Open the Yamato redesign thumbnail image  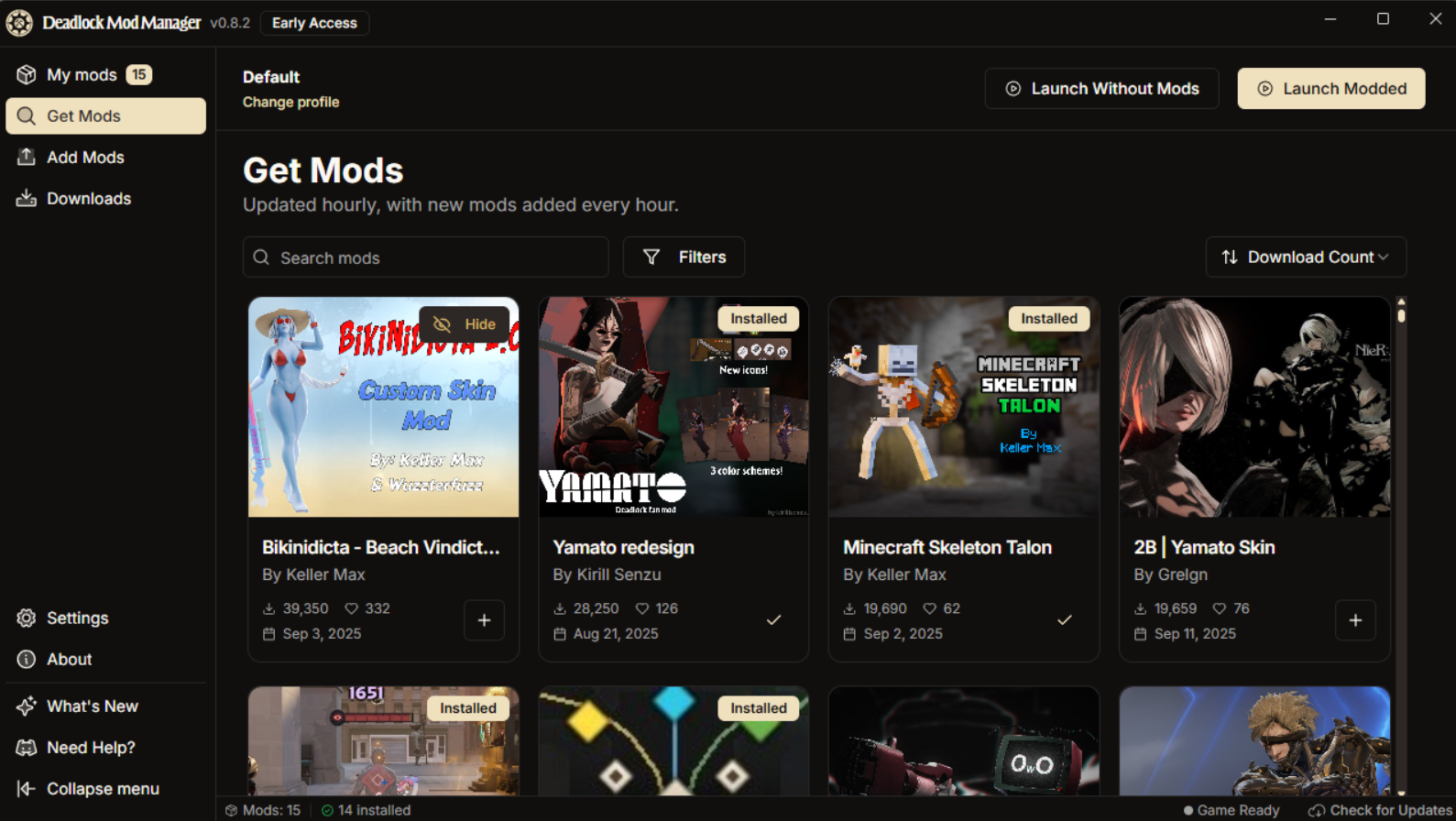tap(673, 407)
